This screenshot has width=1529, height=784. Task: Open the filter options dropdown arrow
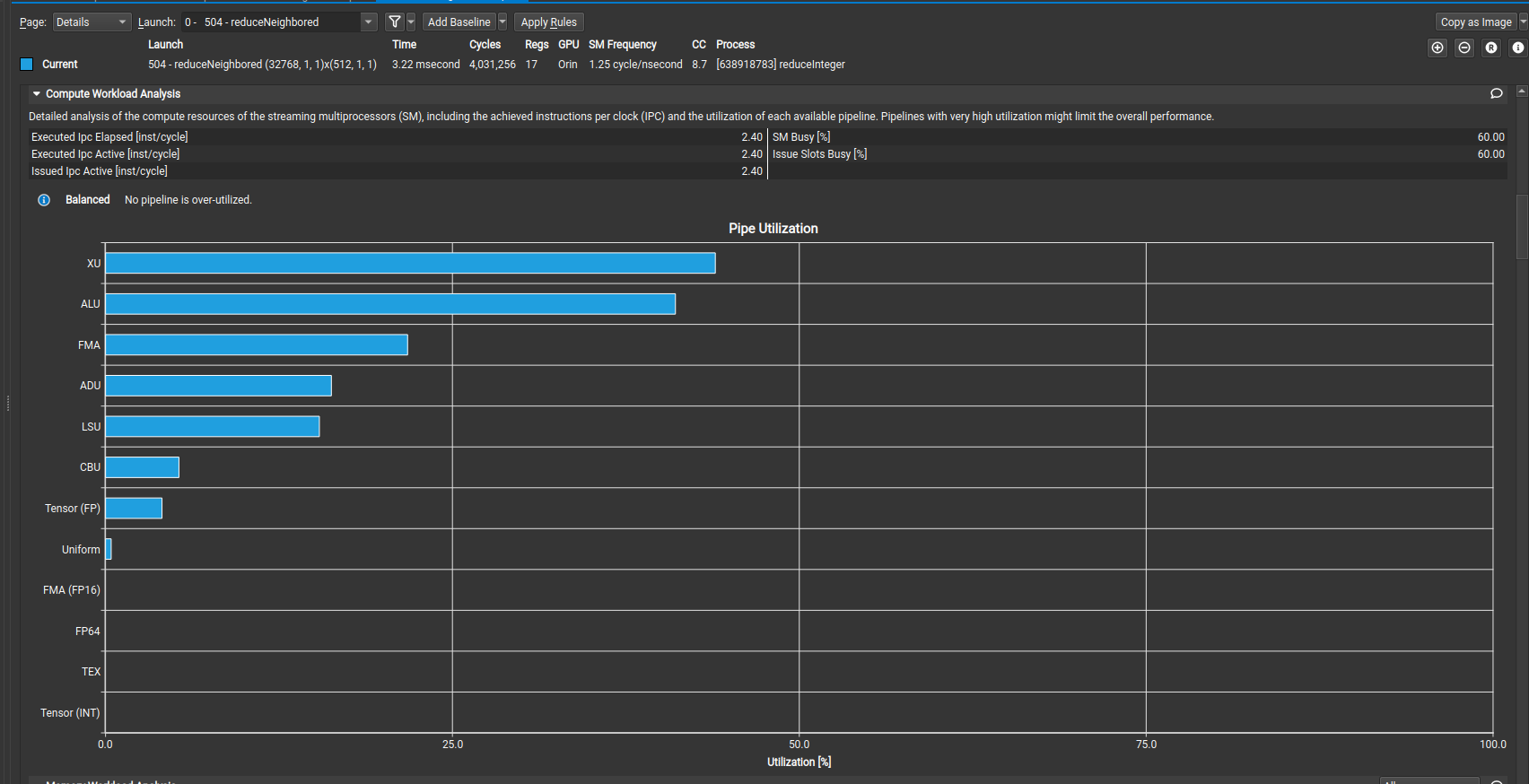[x=411, y=22]
